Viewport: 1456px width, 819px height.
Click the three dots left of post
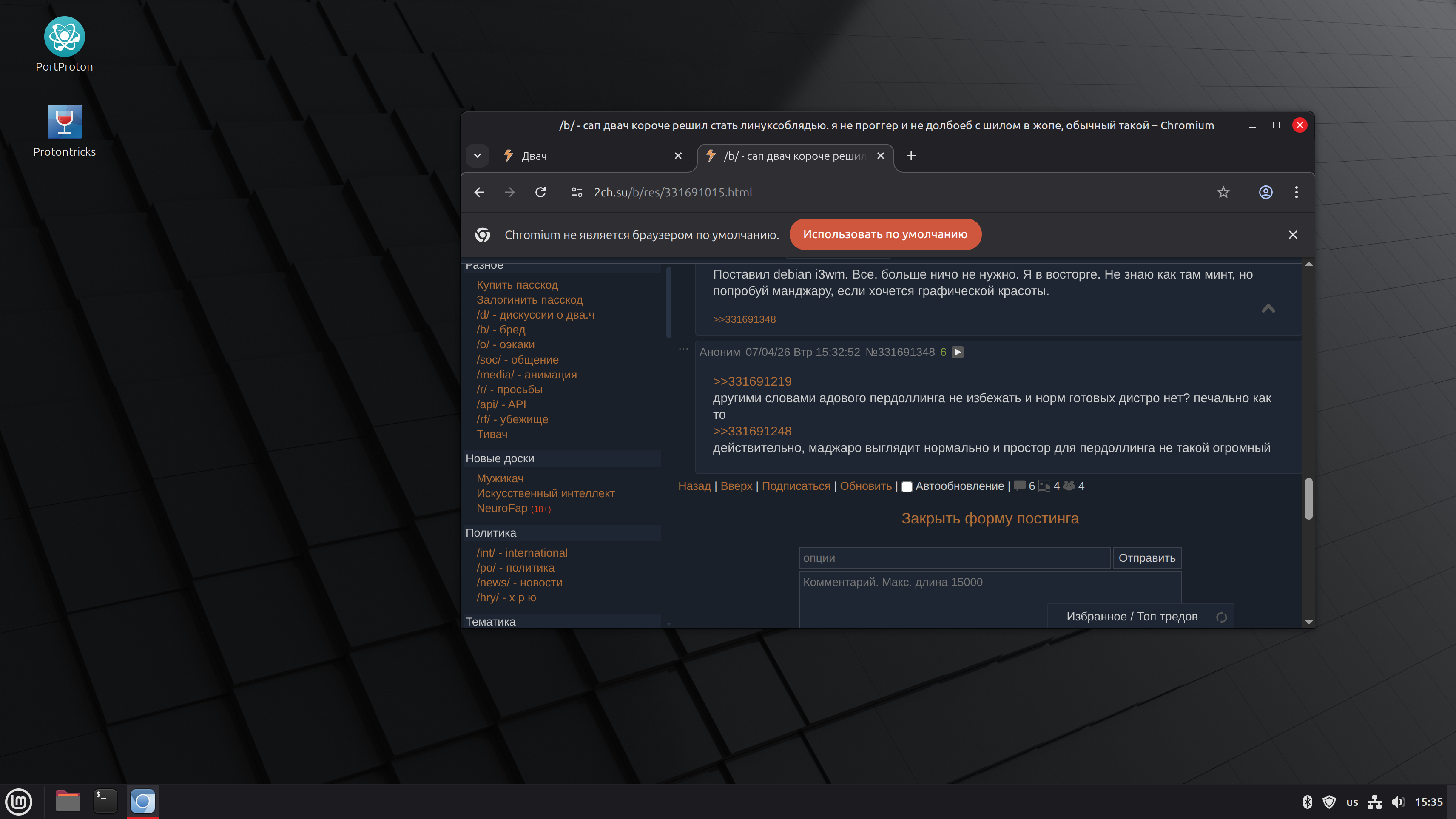(x=683, y=349)
